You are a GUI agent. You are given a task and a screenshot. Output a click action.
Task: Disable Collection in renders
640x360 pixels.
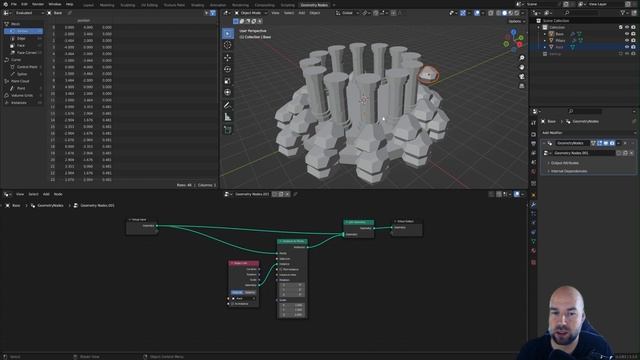coord(633,27)
